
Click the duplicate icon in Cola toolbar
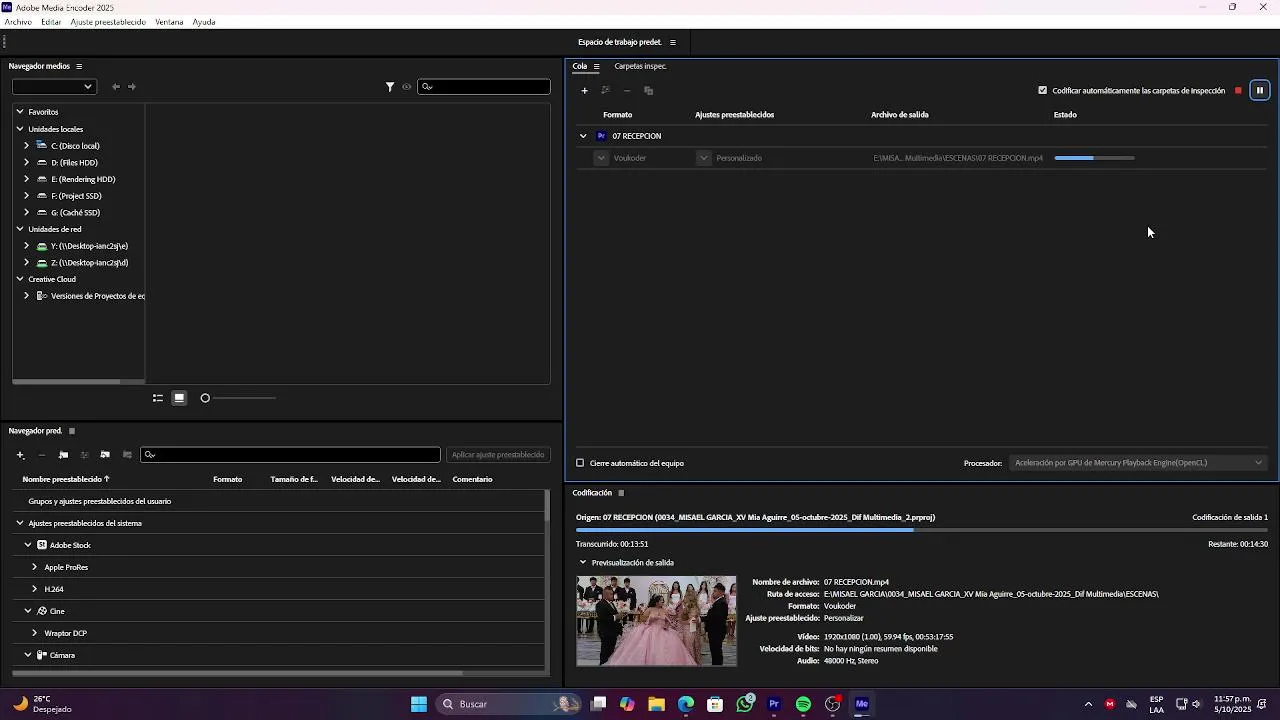(648, 91)
